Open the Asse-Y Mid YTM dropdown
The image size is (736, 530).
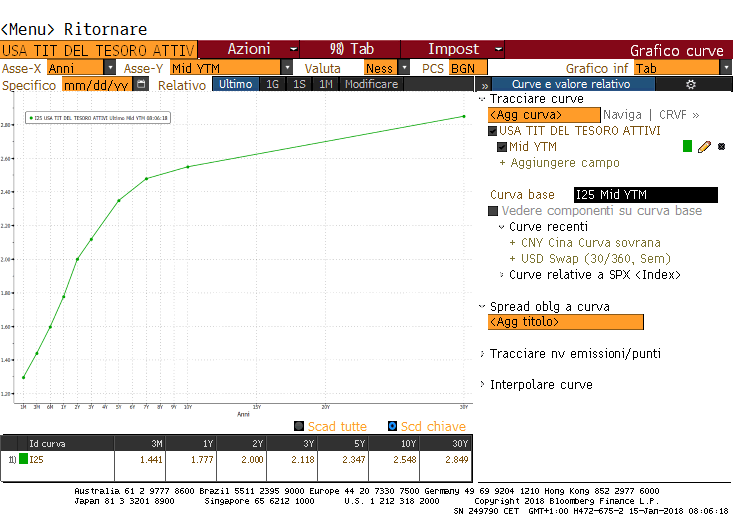point(287,68)
